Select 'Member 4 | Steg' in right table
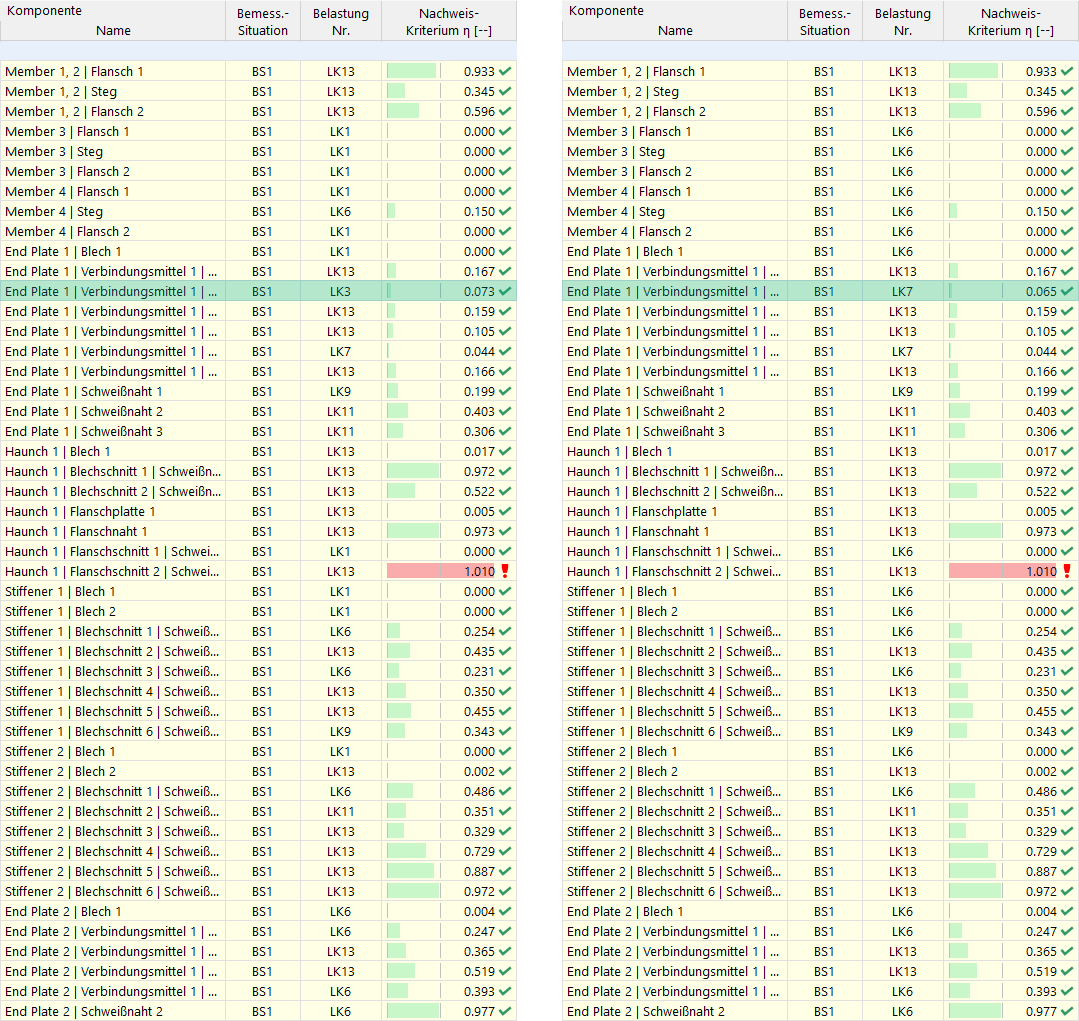 pos(616,212)
